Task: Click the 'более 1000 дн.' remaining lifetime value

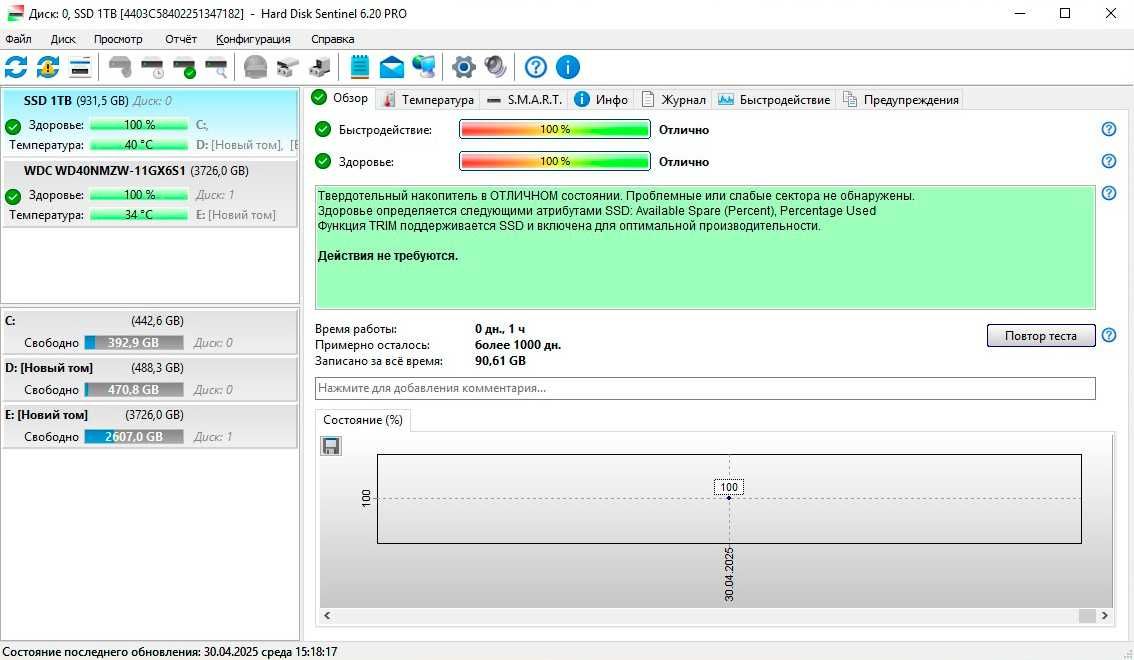Action: click(518, 345)
